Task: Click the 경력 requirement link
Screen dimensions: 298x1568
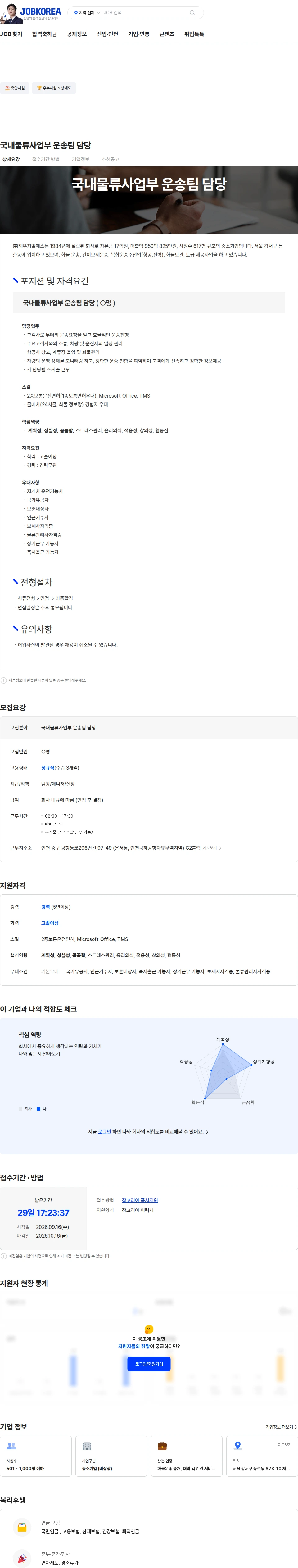Action: [x=46, y=907]
